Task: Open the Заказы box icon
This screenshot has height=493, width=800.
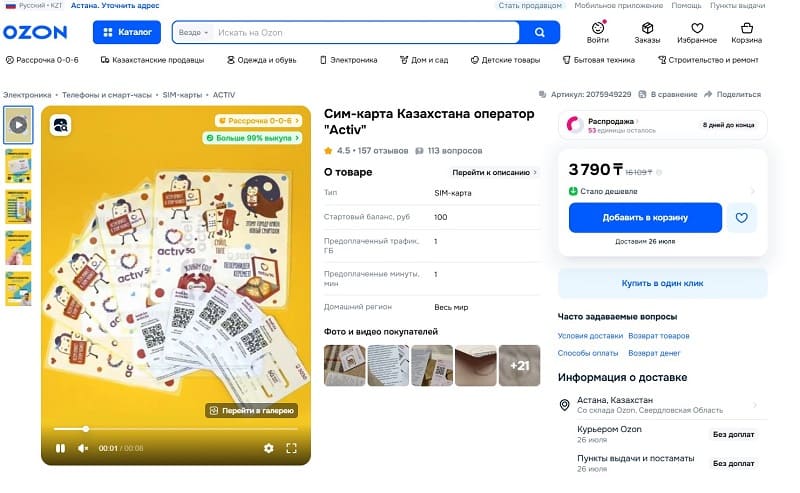Action: 647,28
